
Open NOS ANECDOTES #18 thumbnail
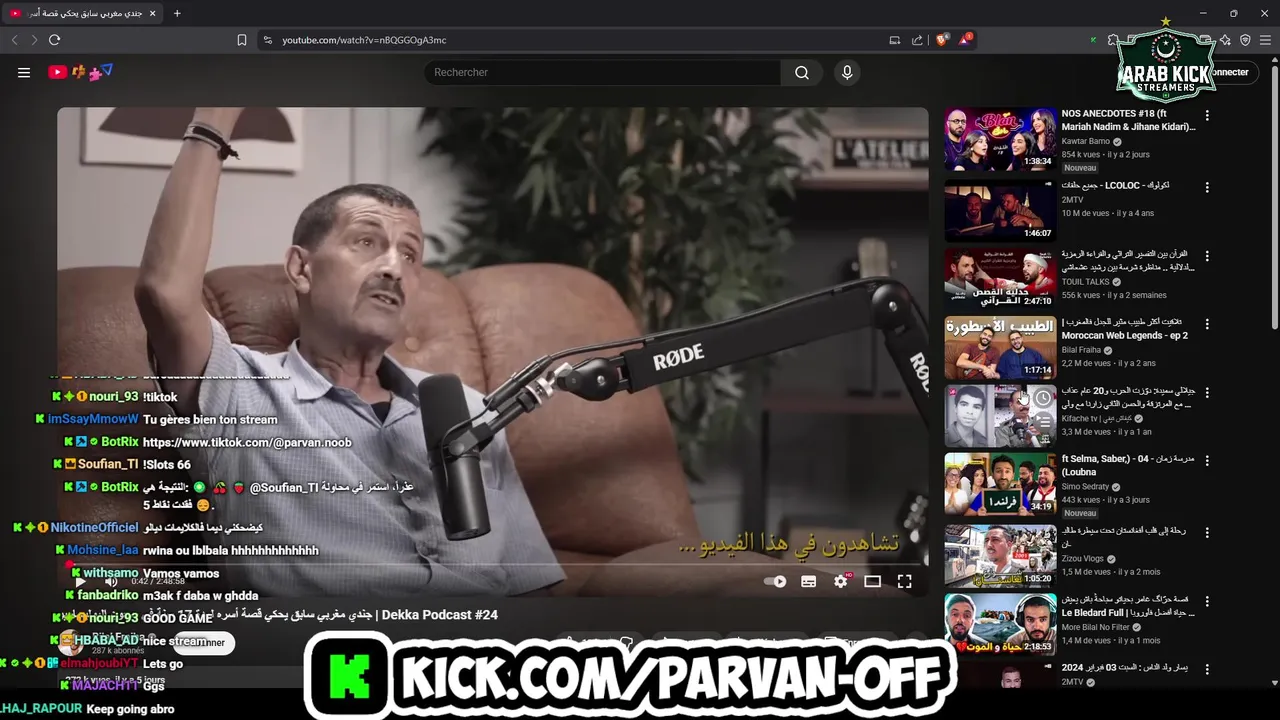1000,139
